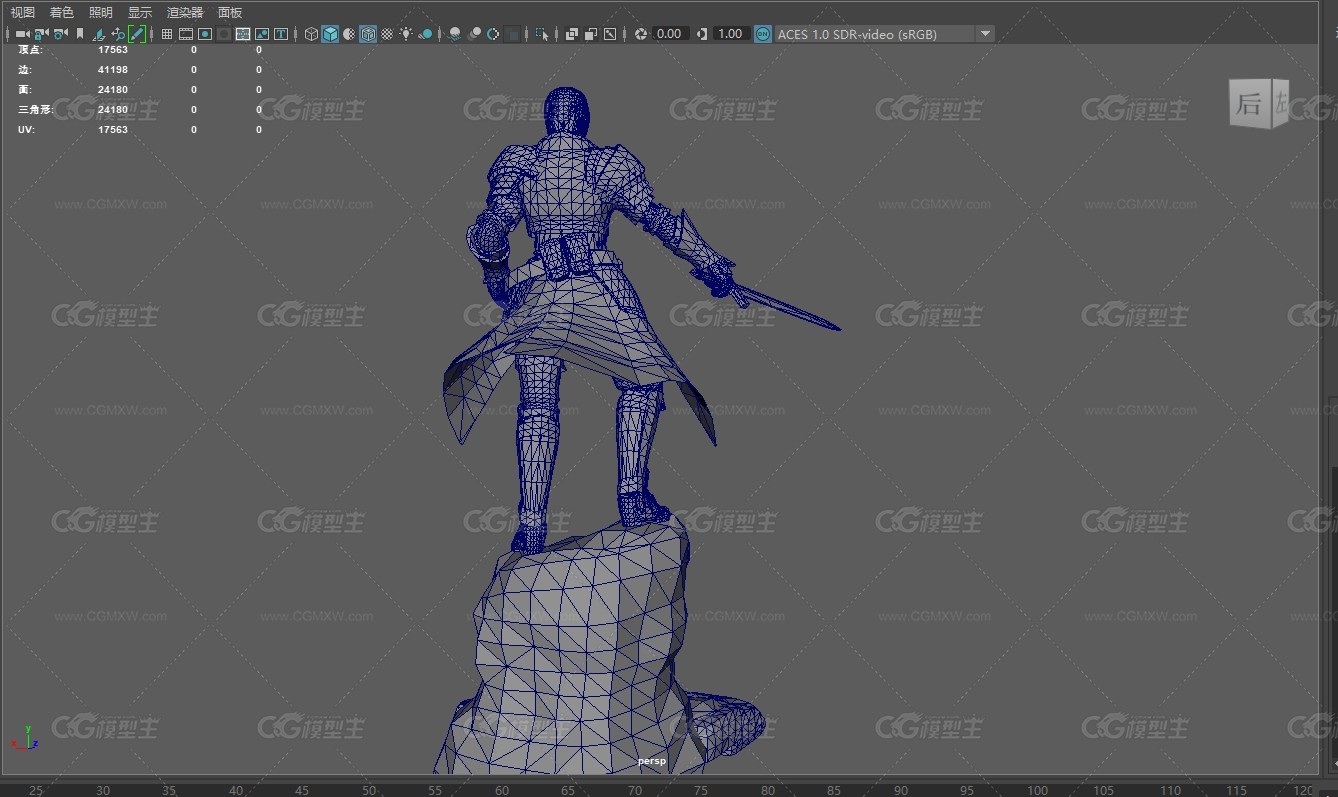
Task: Click frame 100 on the time slider
Action: pyautogui.click(x=1037, y=790)
